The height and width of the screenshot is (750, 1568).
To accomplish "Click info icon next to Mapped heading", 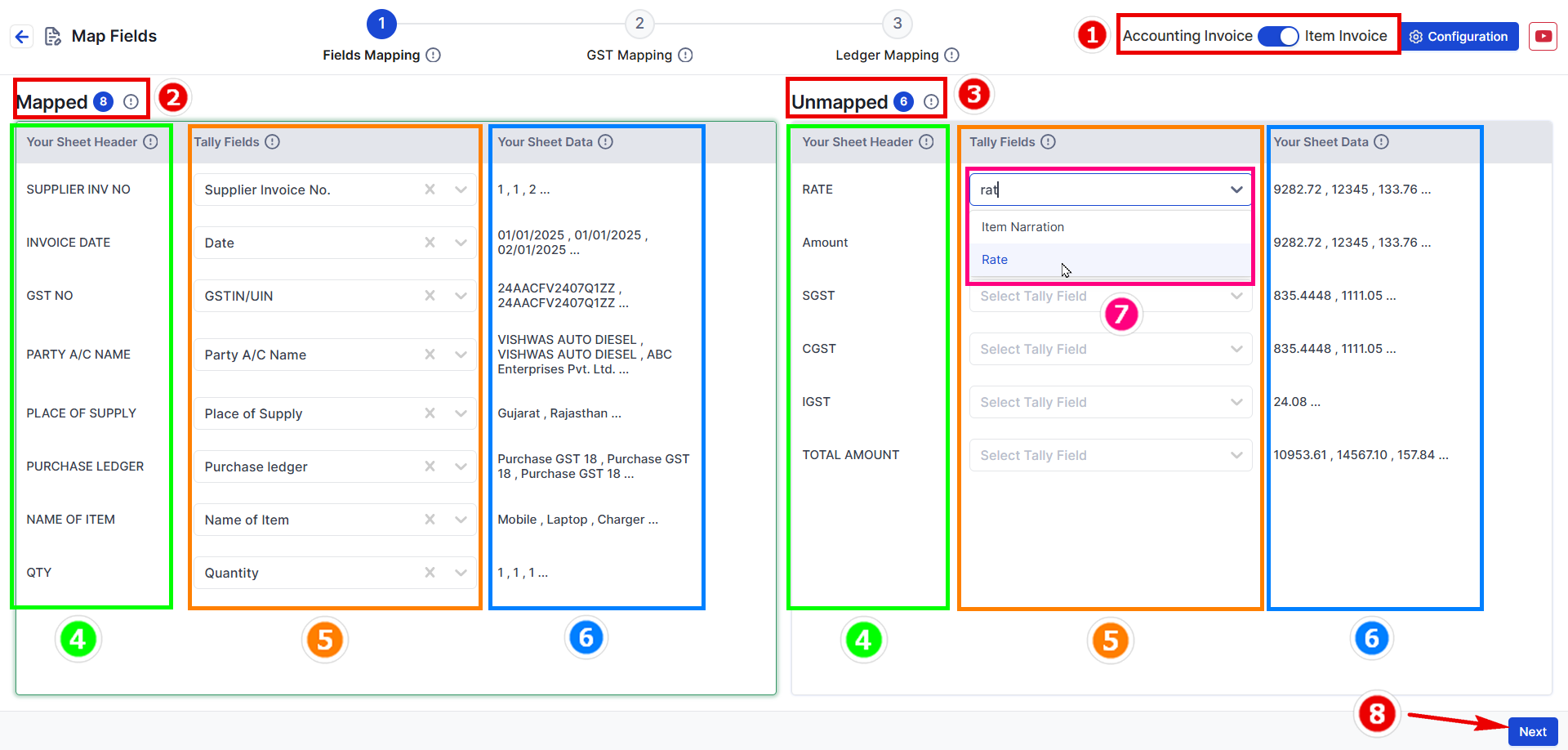I will (x=131, y=102).
